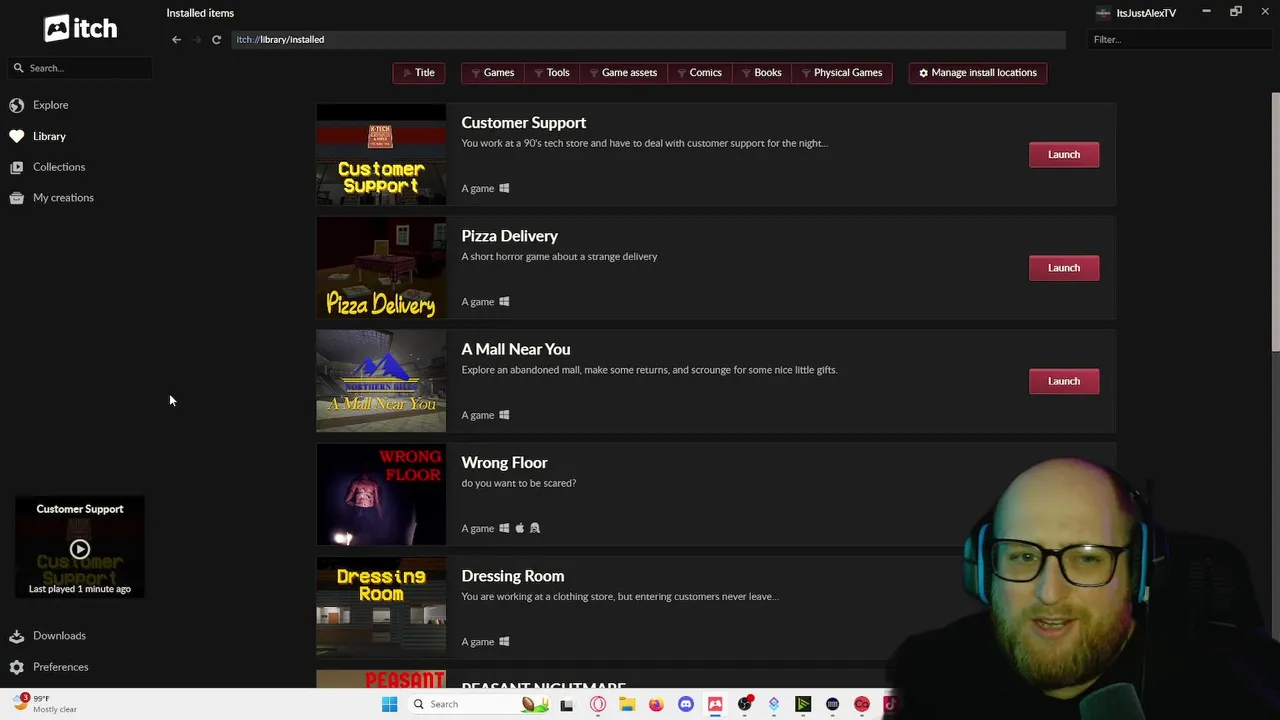Reload the page with refresh icon
Viewport: 1280px width, 720px height.
pyautogui.click(x=216, y=40)
